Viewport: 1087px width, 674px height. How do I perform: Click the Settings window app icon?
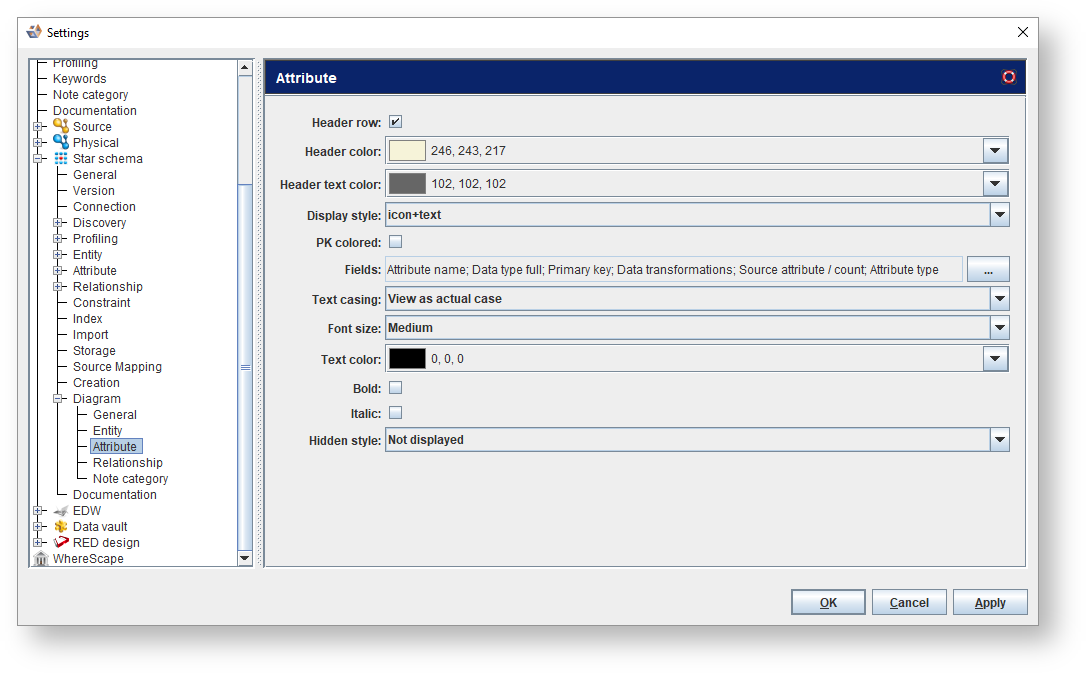[x=34, y=32]
